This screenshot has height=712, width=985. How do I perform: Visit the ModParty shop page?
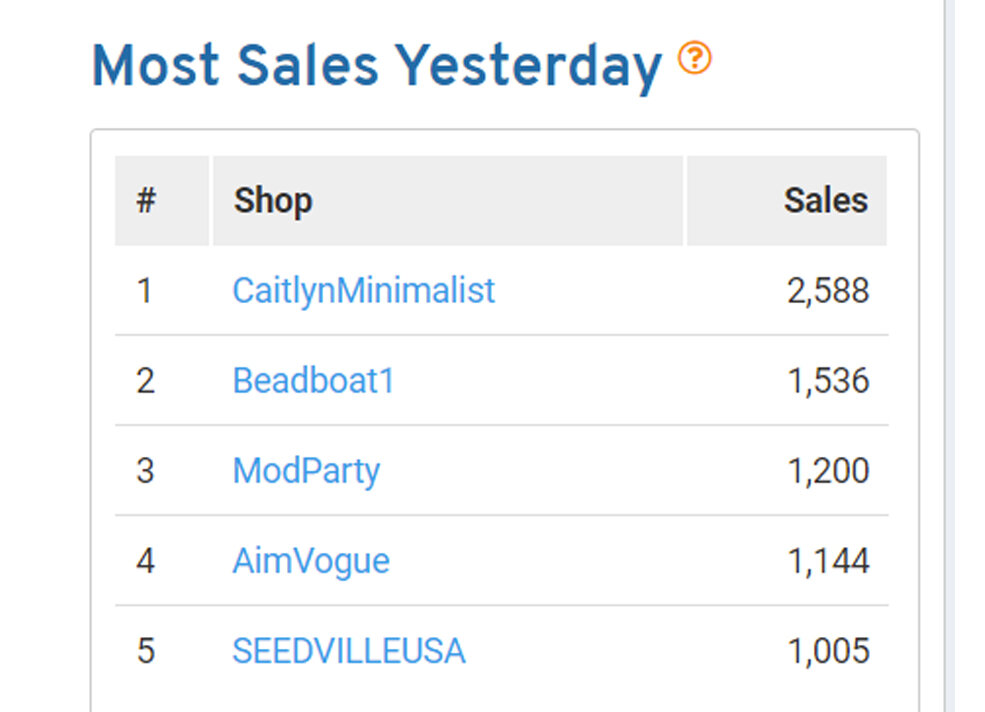306,471
